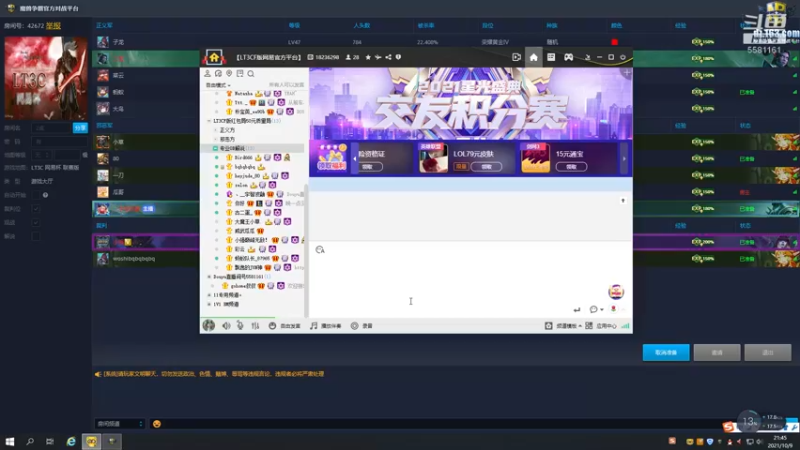
Task: Open the 自由模式 mode dropdown
Action: pos(218,85)
